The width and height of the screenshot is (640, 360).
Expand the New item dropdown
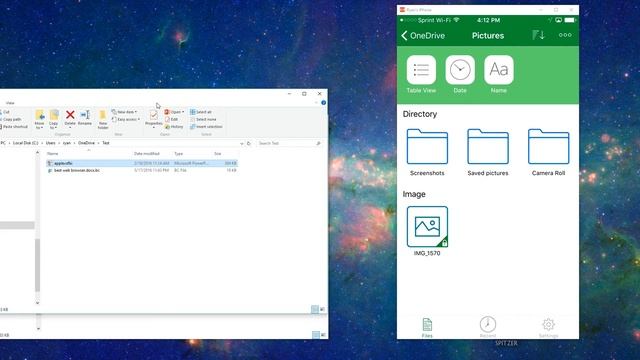(x=124, y=112)
